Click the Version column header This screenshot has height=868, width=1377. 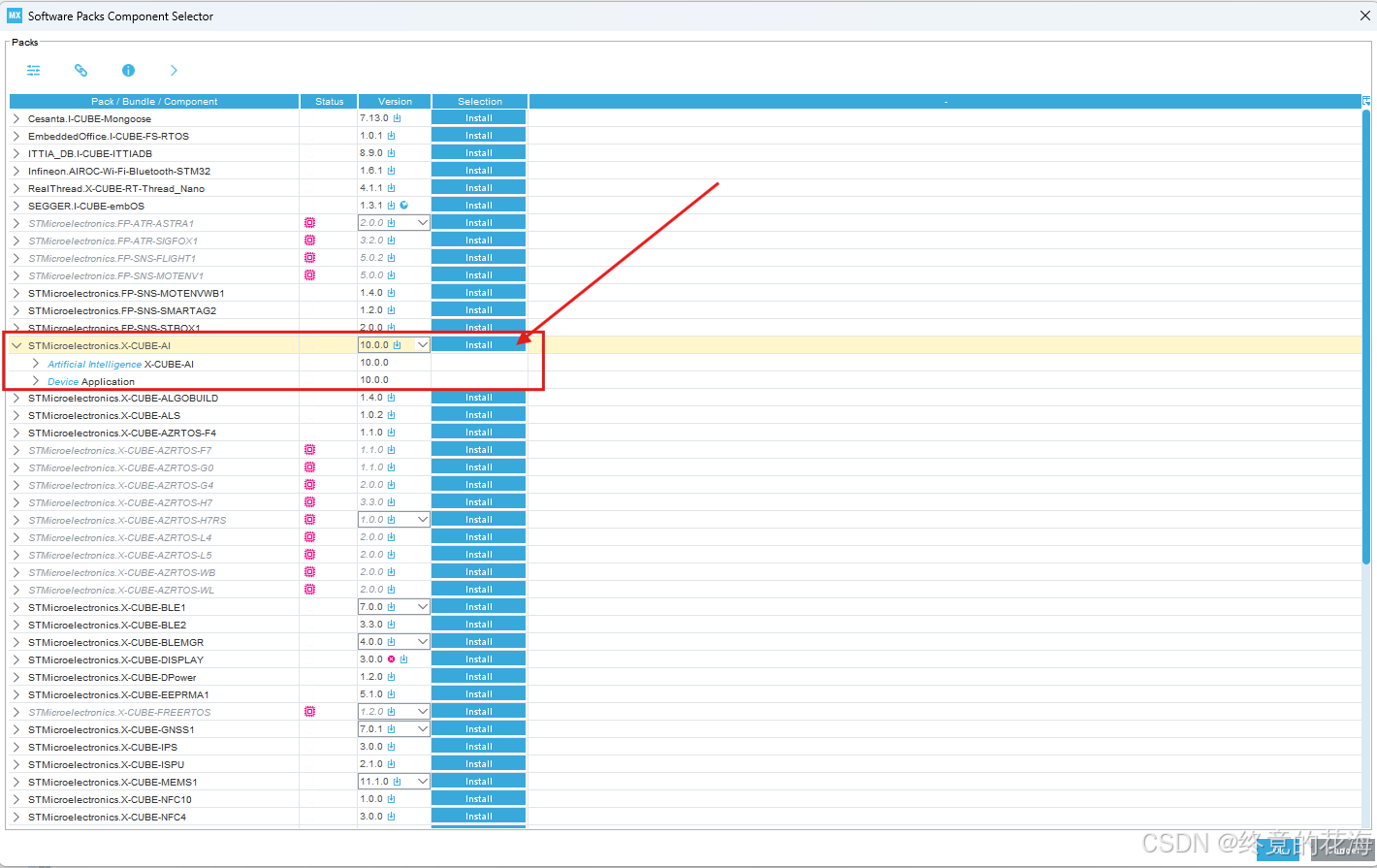tap(395, 101)
